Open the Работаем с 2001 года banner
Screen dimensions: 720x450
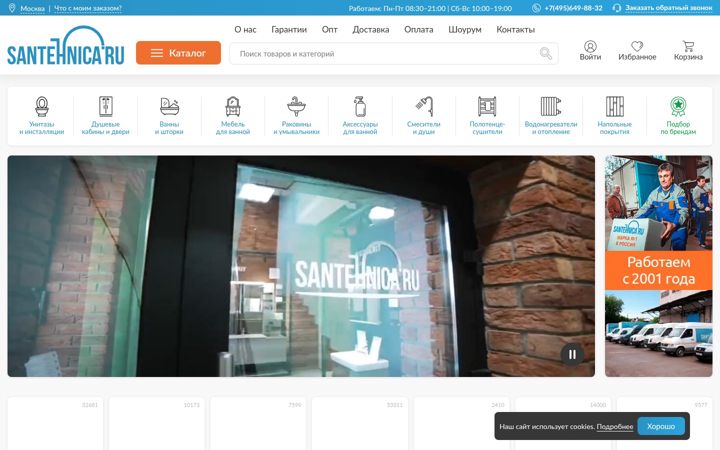coord(658,266)
